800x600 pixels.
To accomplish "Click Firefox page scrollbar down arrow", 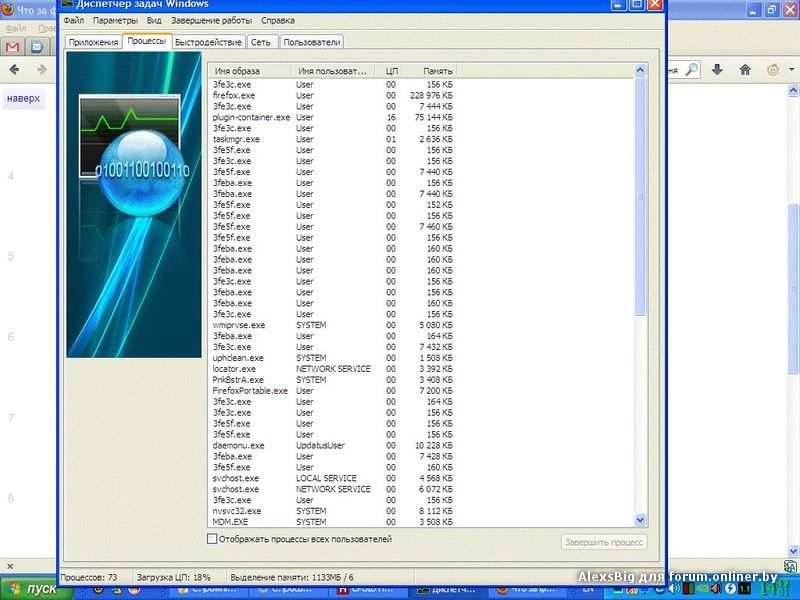I will (x=793, y=551).
